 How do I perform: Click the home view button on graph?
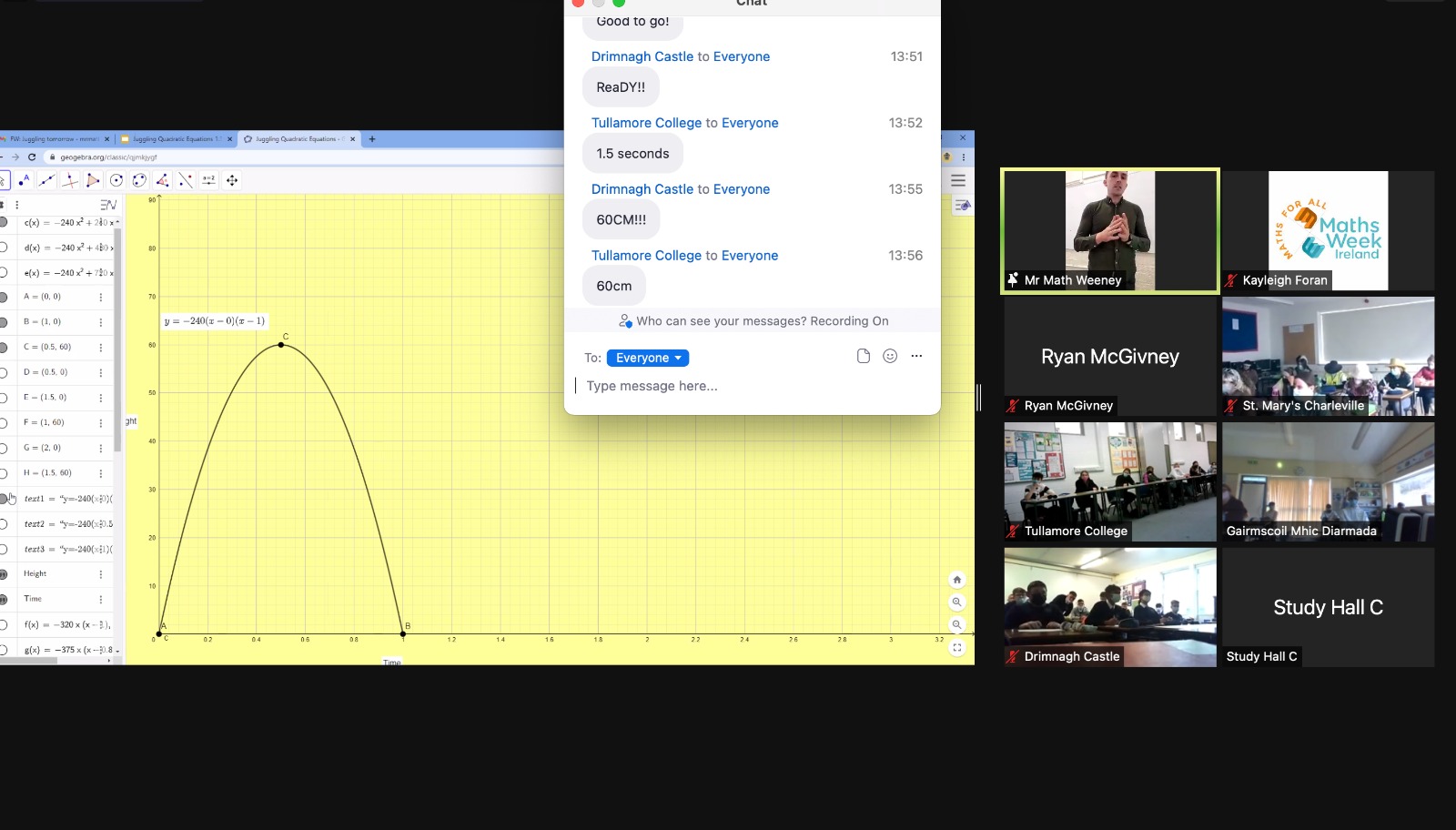(956, 580)
